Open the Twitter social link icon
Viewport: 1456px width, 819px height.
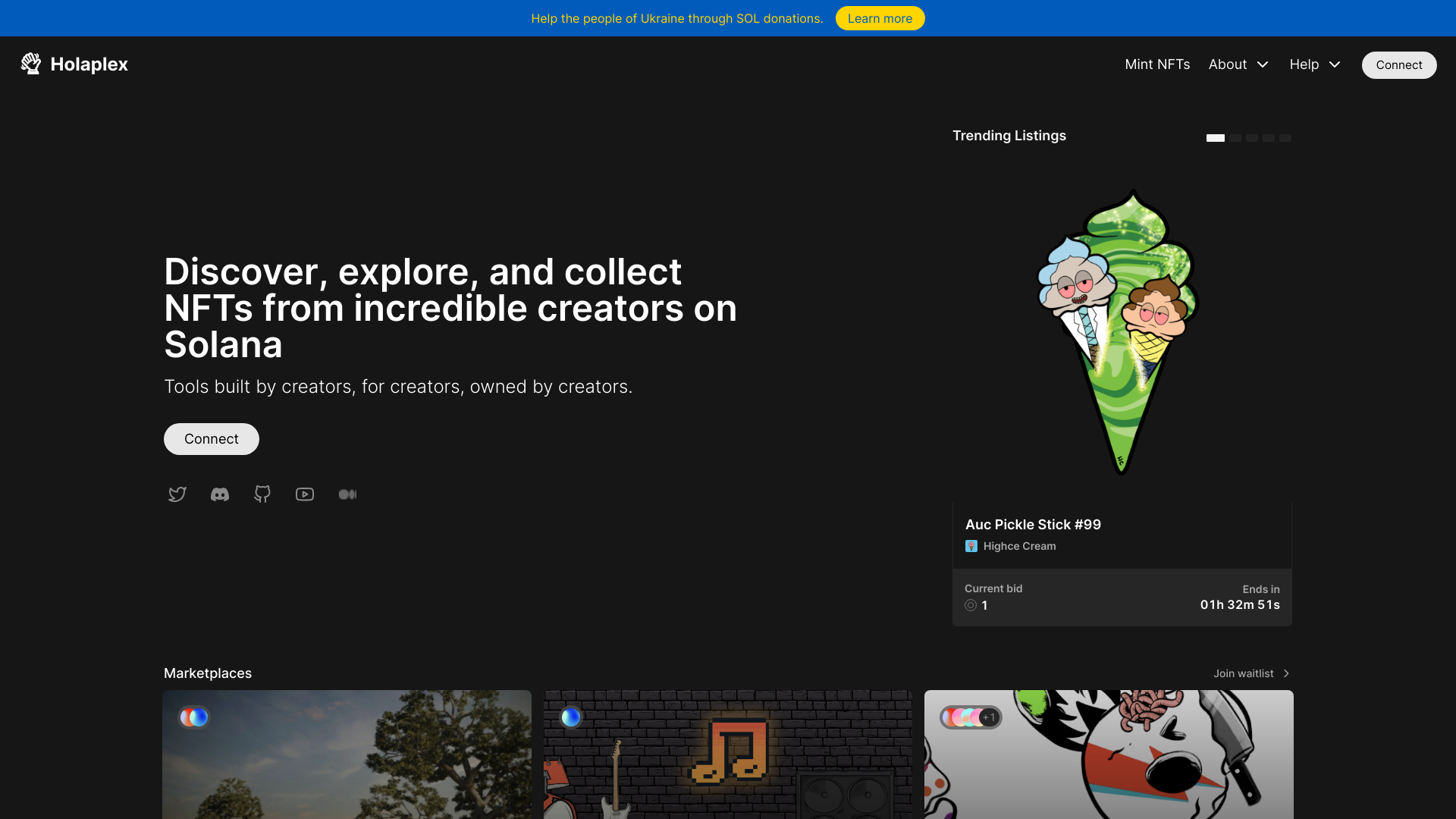click(177, 494)
